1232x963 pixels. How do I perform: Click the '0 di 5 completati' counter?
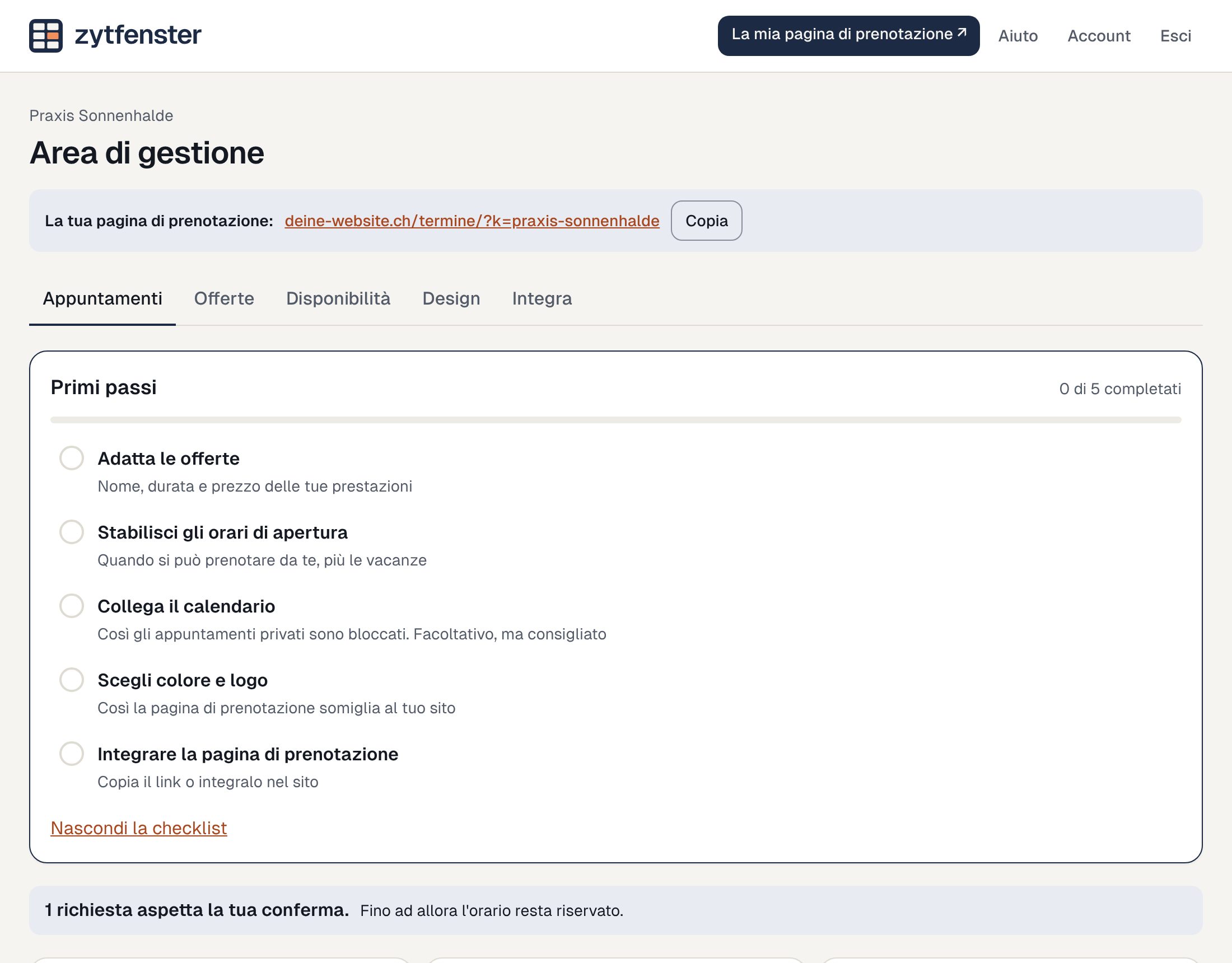click(1121, 389)
